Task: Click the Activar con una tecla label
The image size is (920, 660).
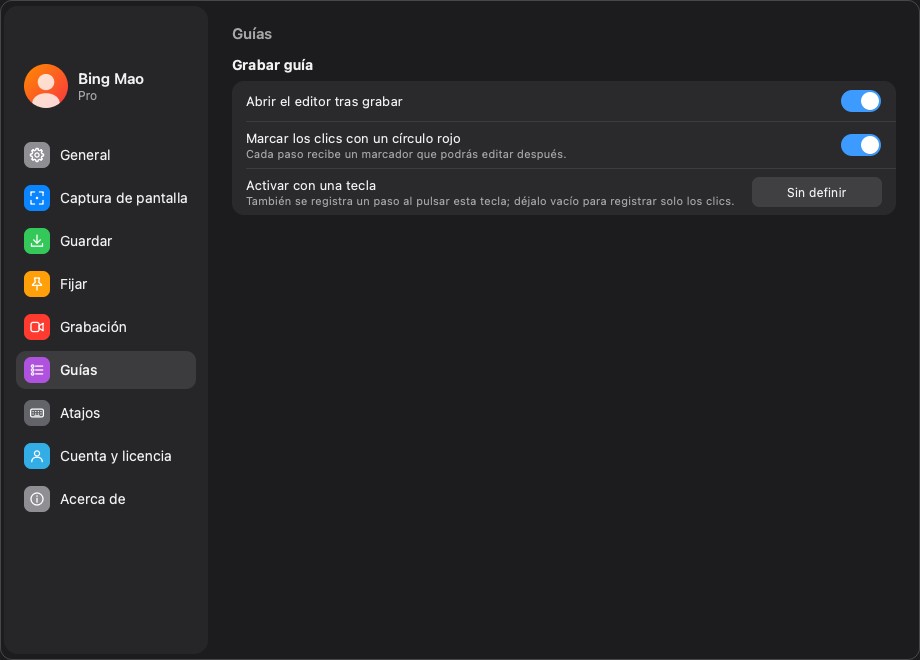Action: click(x=311, y=185)
